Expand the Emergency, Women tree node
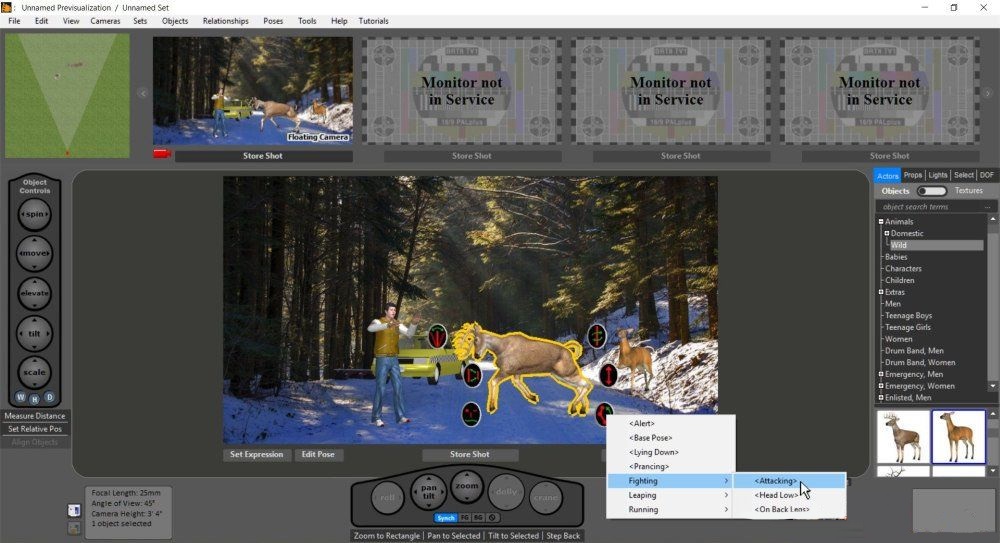Image resolution: width=1000 pixels, height=543 pixels. click(x=881, y=386)
